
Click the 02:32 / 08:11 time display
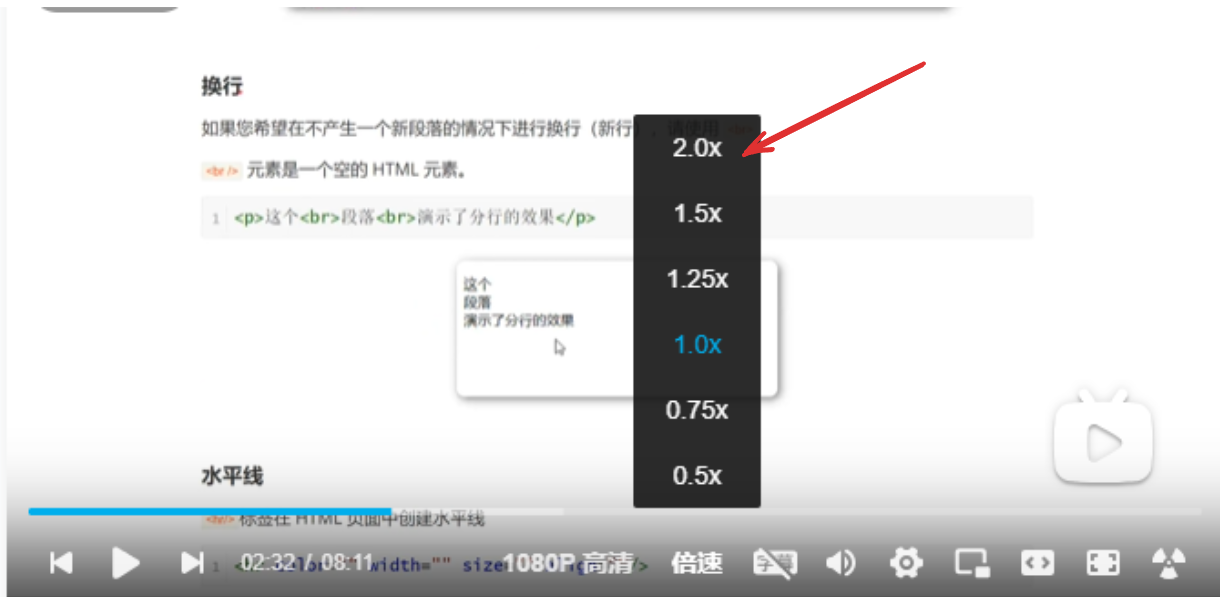[x=307, y=563]
